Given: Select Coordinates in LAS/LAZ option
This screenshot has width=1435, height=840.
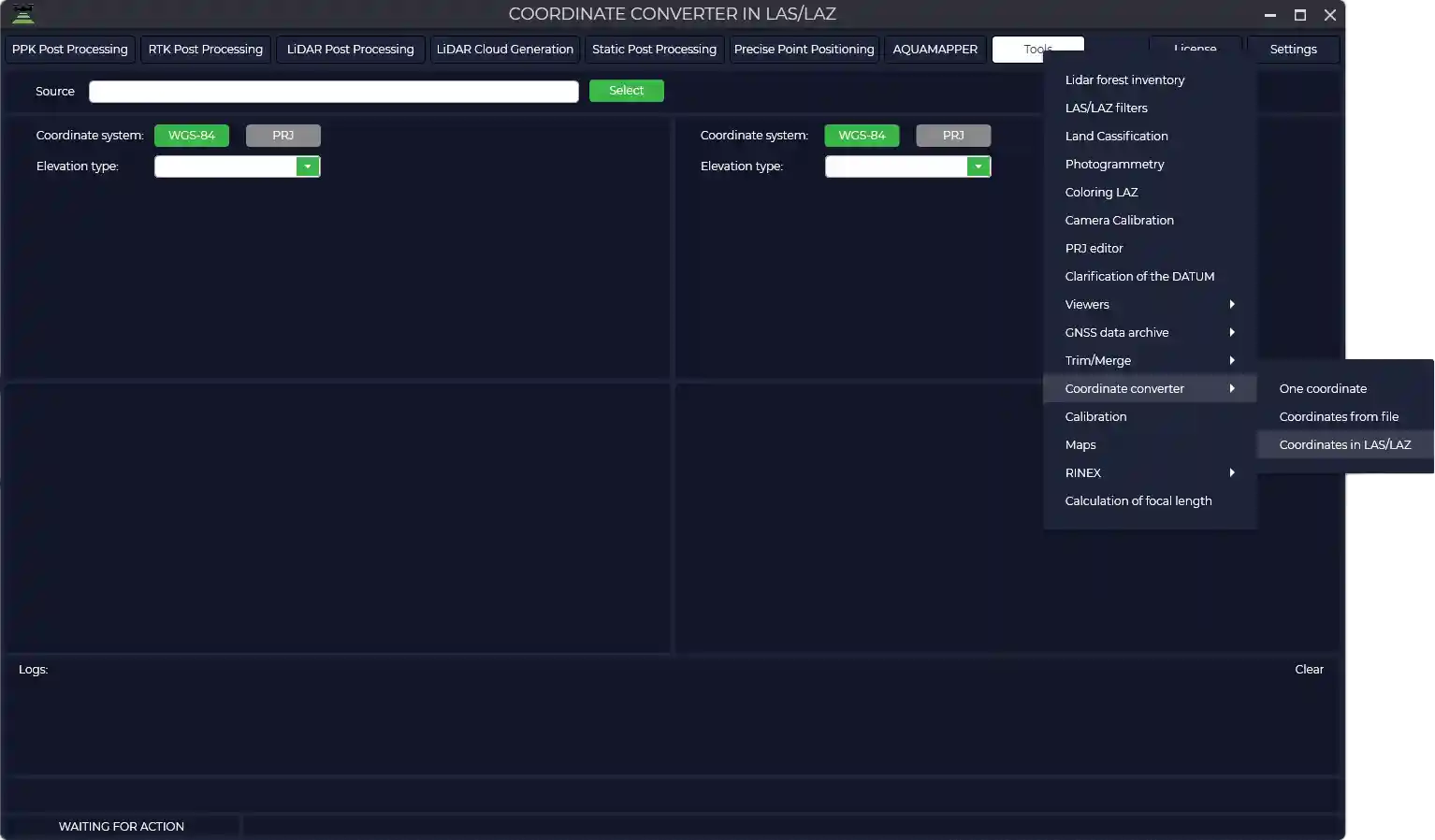Looking at the screenshot, I should coord(1345,445).
